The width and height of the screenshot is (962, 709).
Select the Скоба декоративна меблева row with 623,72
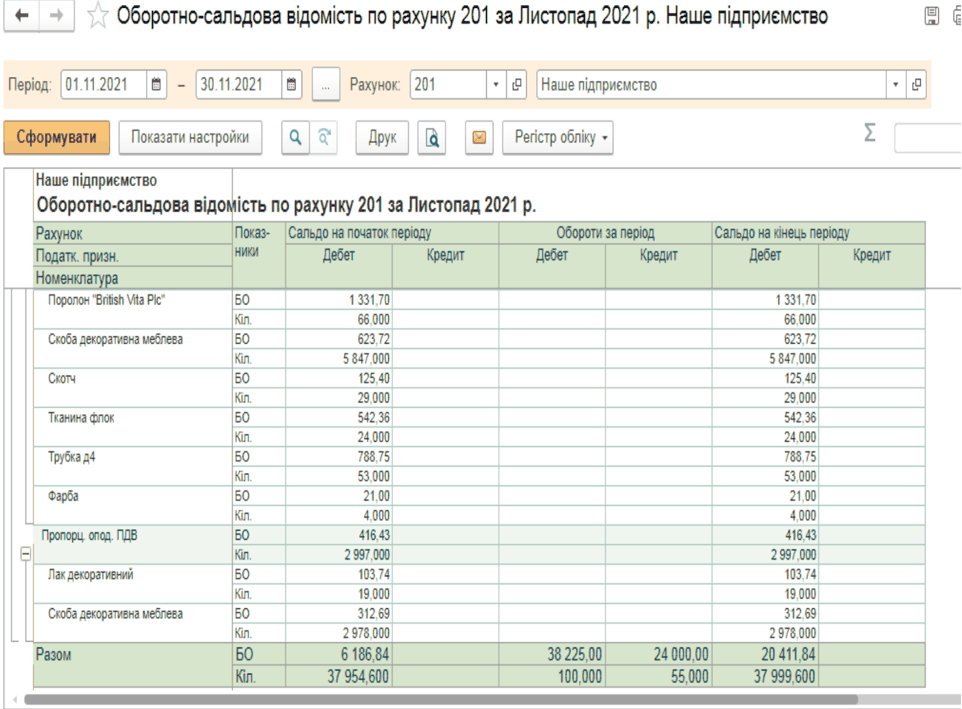pyautogui.click(x=133, y=349)
